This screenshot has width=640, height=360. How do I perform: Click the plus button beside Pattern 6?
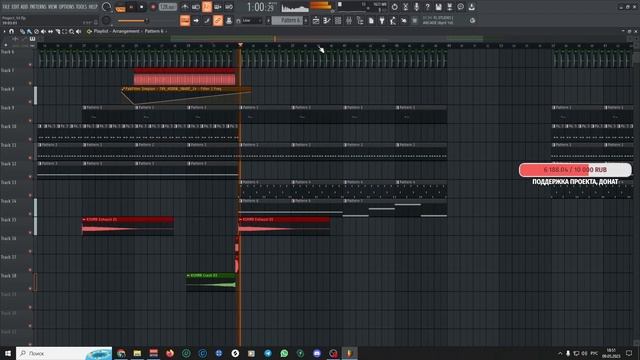point(306,20)
